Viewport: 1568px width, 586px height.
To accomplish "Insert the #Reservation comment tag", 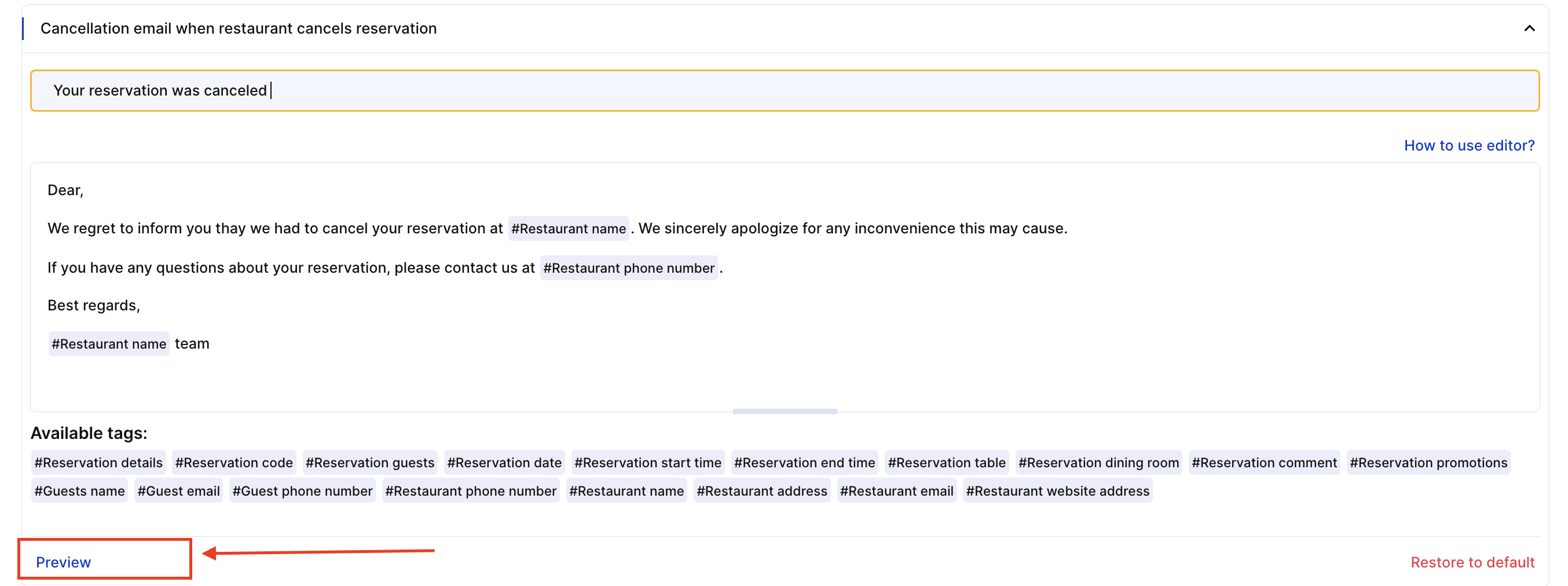I will (1263, 463).
